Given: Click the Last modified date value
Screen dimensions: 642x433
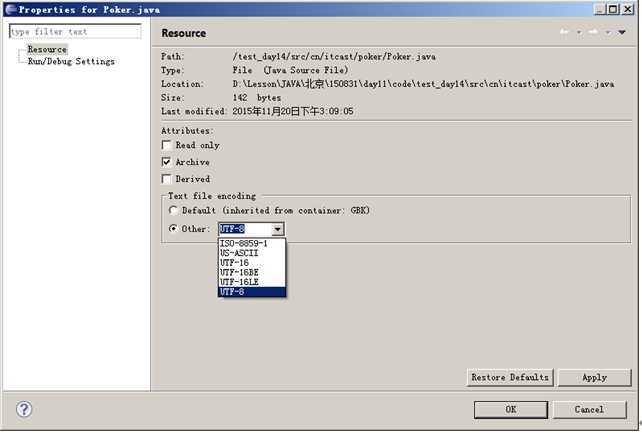Looking at the screenshot, I should tap(293, 111).
